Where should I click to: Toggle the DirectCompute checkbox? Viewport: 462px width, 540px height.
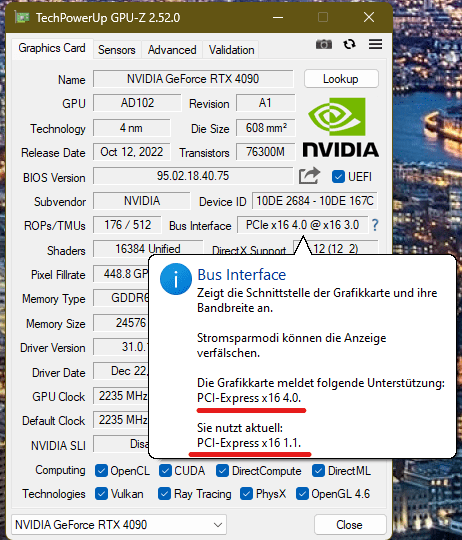click(222, 471)
